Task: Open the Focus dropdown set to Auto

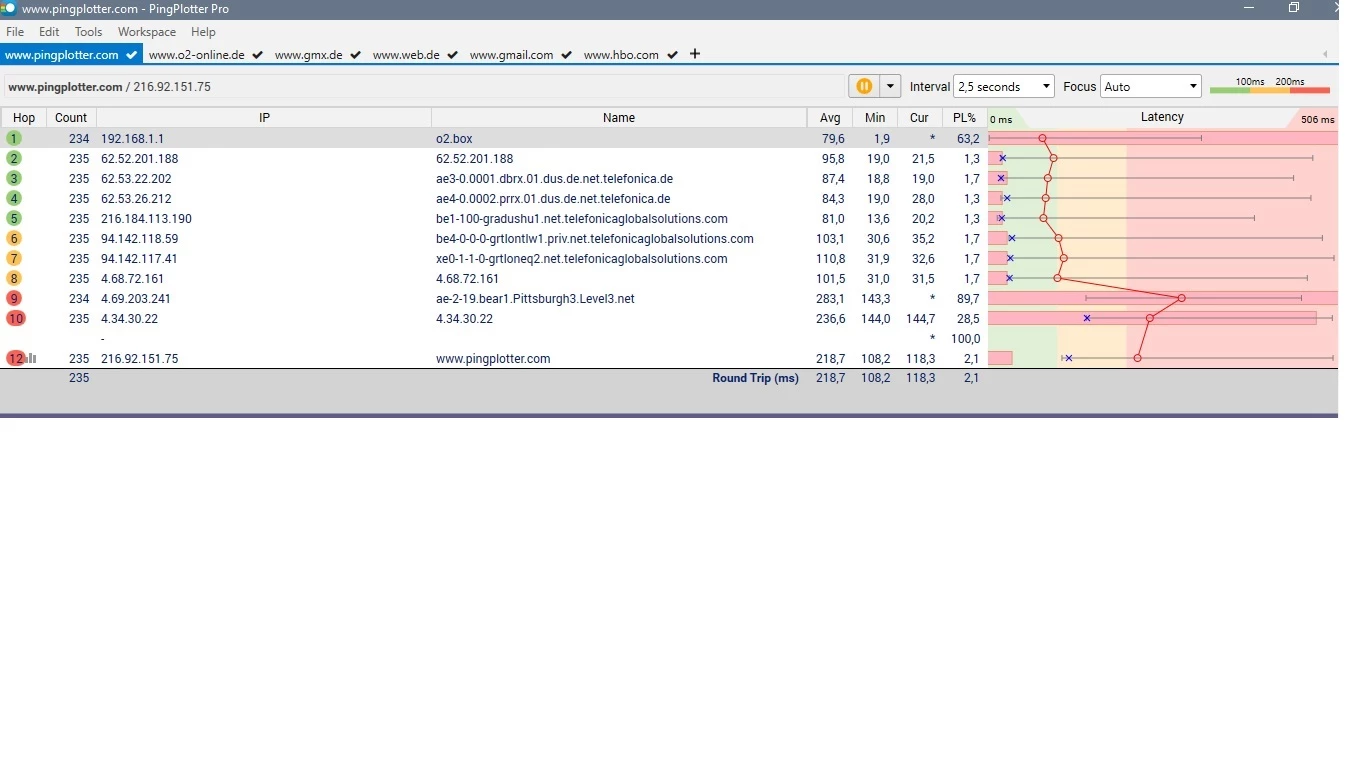Action: coord(1150,87)
